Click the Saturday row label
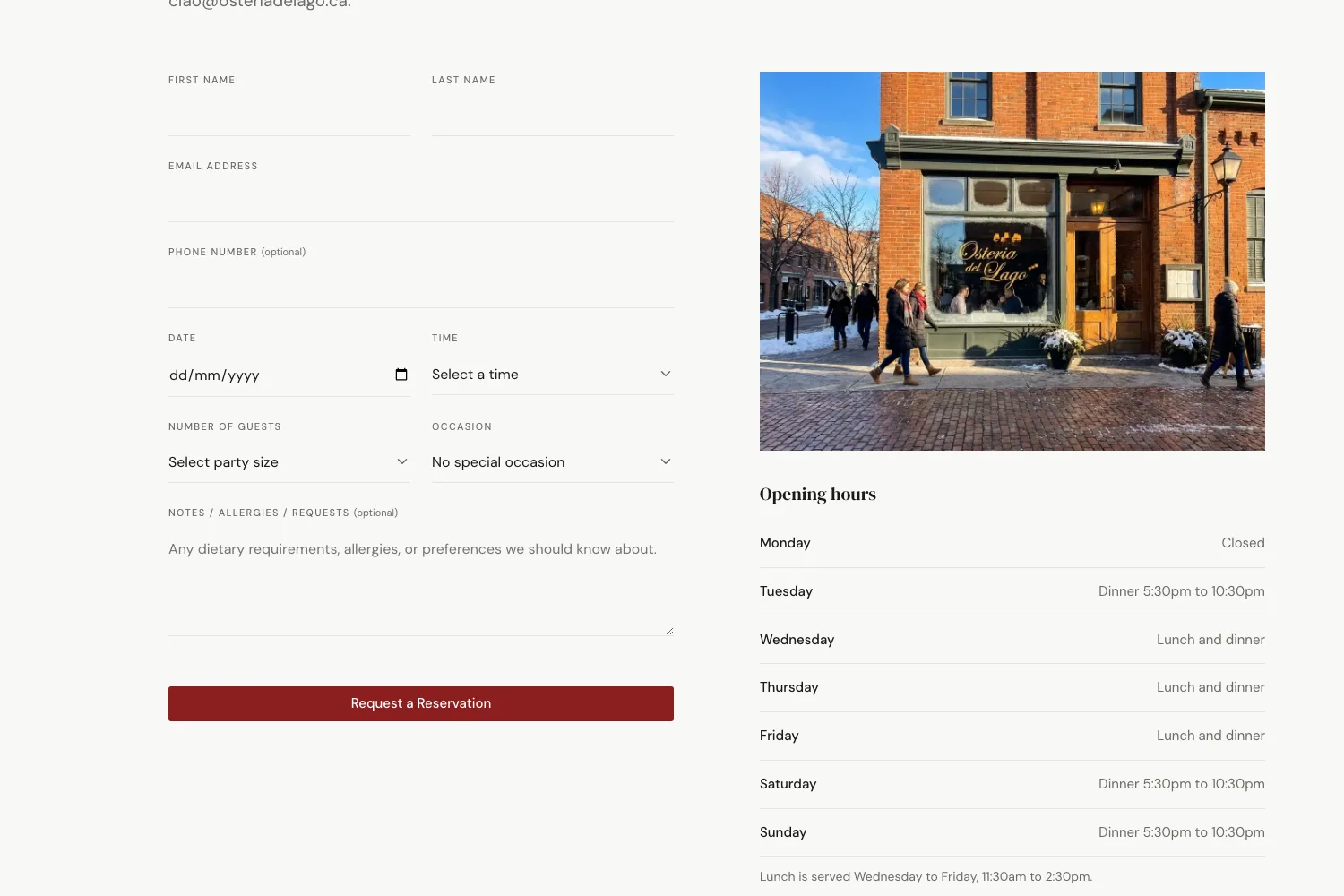Viewport: 1344px width, 896px height. pos(788,784)
